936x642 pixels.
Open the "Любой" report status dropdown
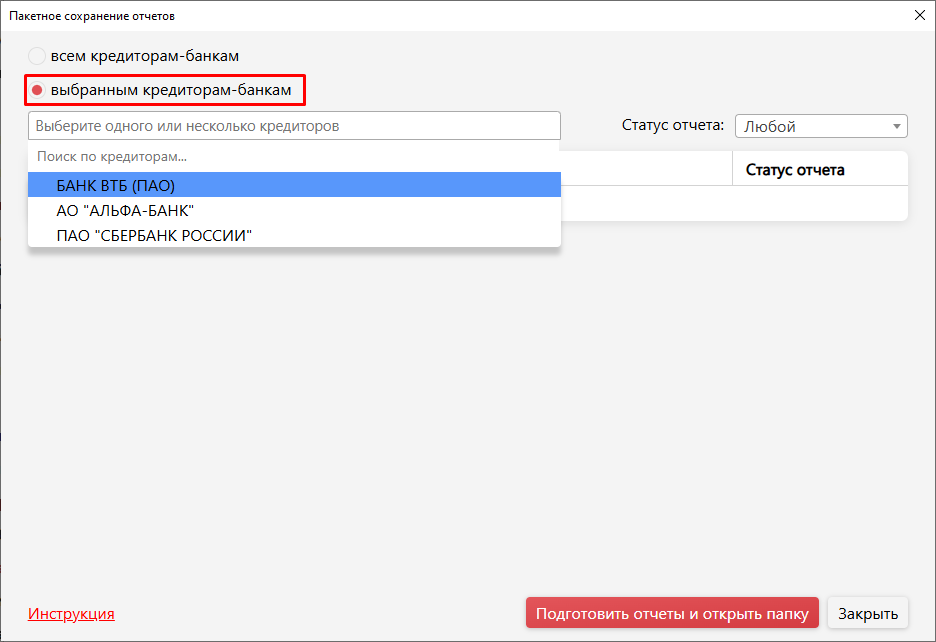pyautogui.click(x=812, y=126)
